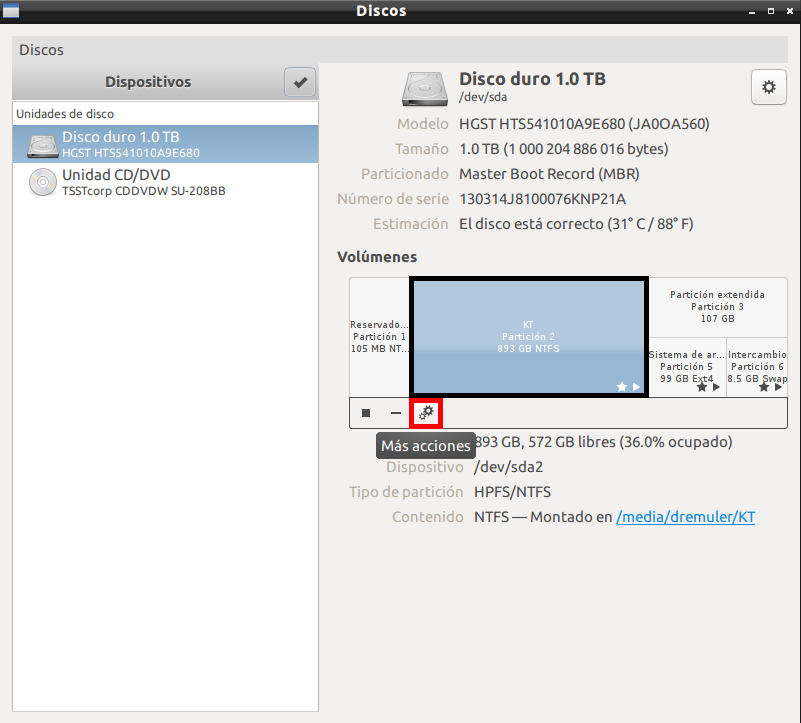Close the Discos window
This screenshot has height=723, width=801.
coord(790,11)
